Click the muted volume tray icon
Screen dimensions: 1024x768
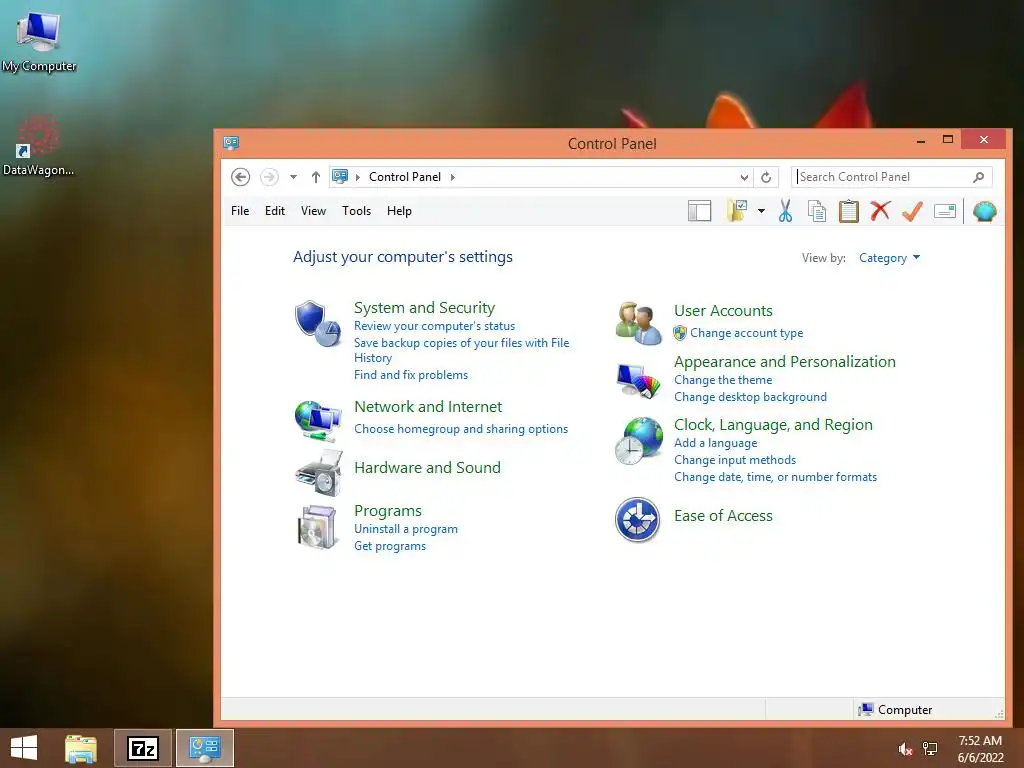tap(905, 749)
